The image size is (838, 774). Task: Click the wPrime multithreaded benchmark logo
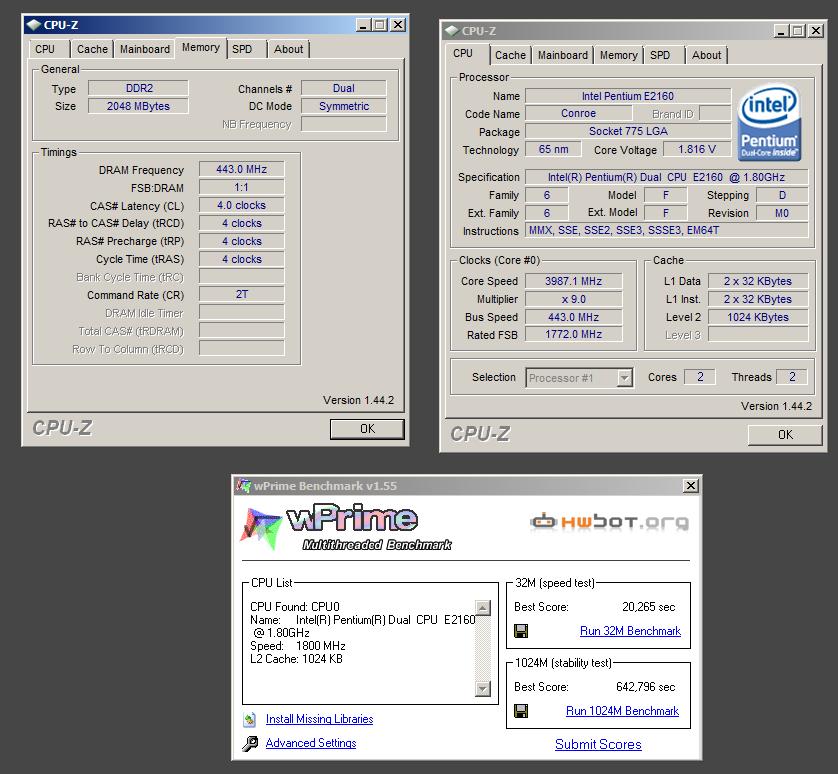click(x=346, y=527)
